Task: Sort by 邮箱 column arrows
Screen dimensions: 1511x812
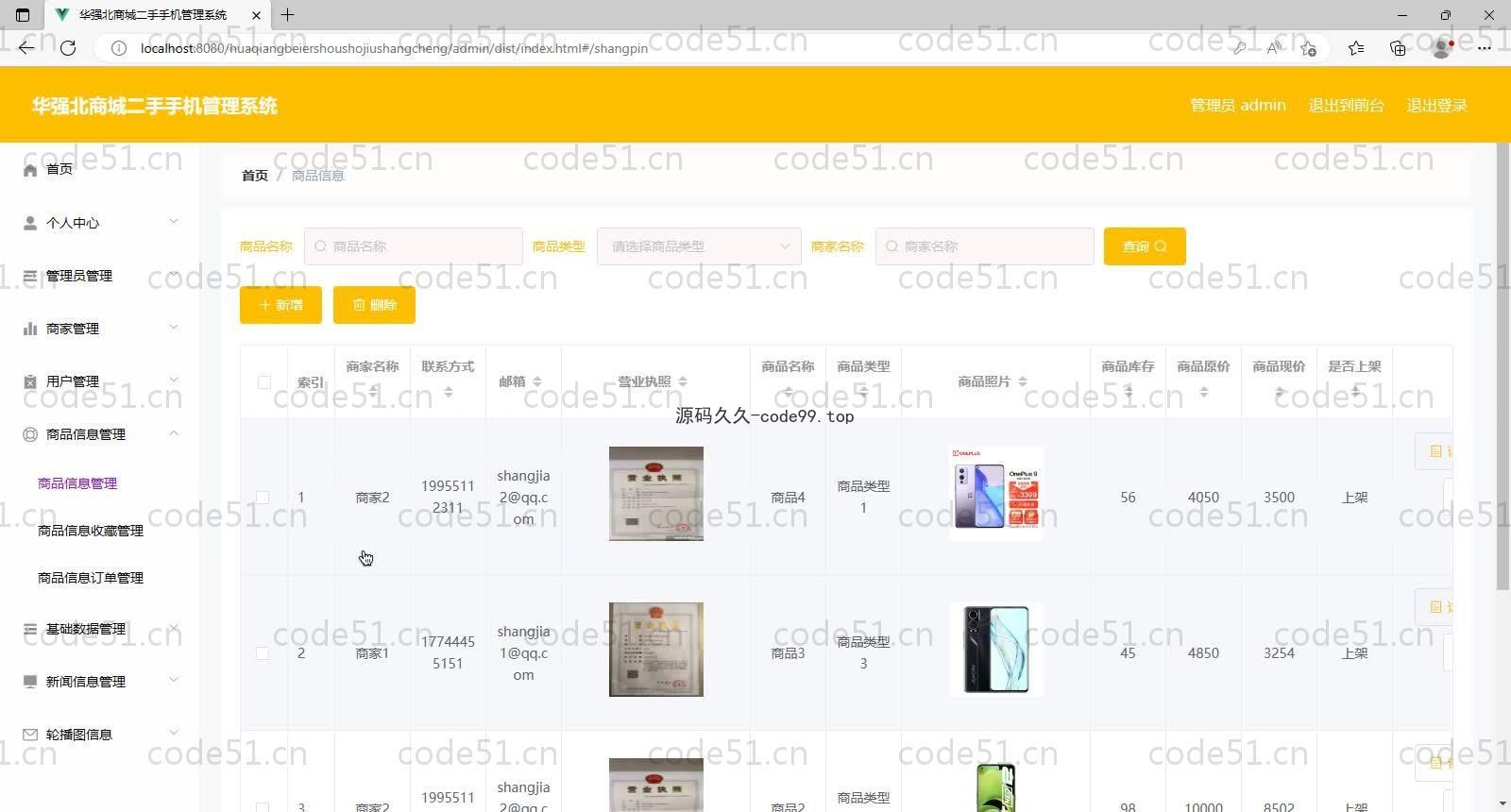Action: click(x=536, y=381)
